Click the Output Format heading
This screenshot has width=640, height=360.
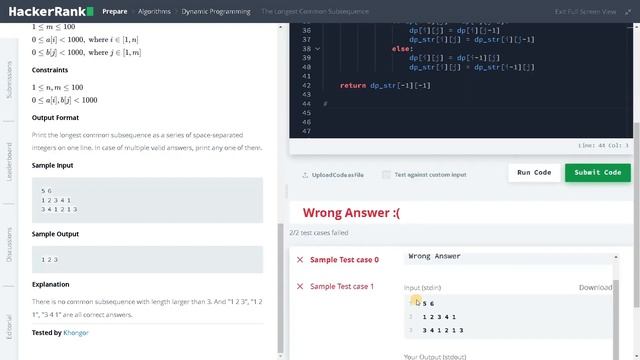pos(55,118)
